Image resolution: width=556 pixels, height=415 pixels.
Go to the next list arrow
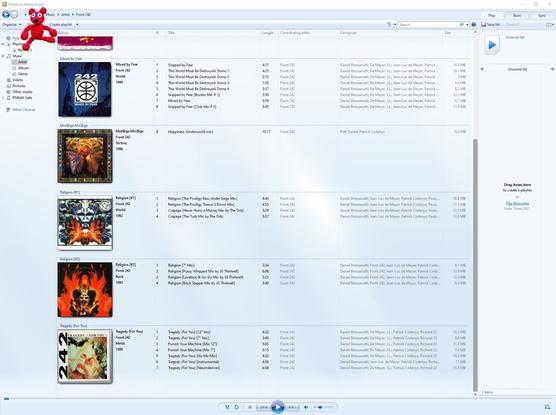(x=552, y=69)
